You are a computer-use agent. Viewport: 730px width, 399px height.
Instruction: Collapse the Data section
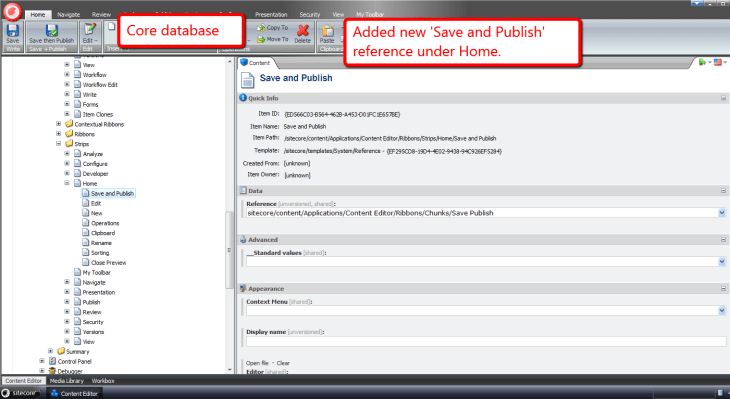pyautogui.click(x=723, y=190)
